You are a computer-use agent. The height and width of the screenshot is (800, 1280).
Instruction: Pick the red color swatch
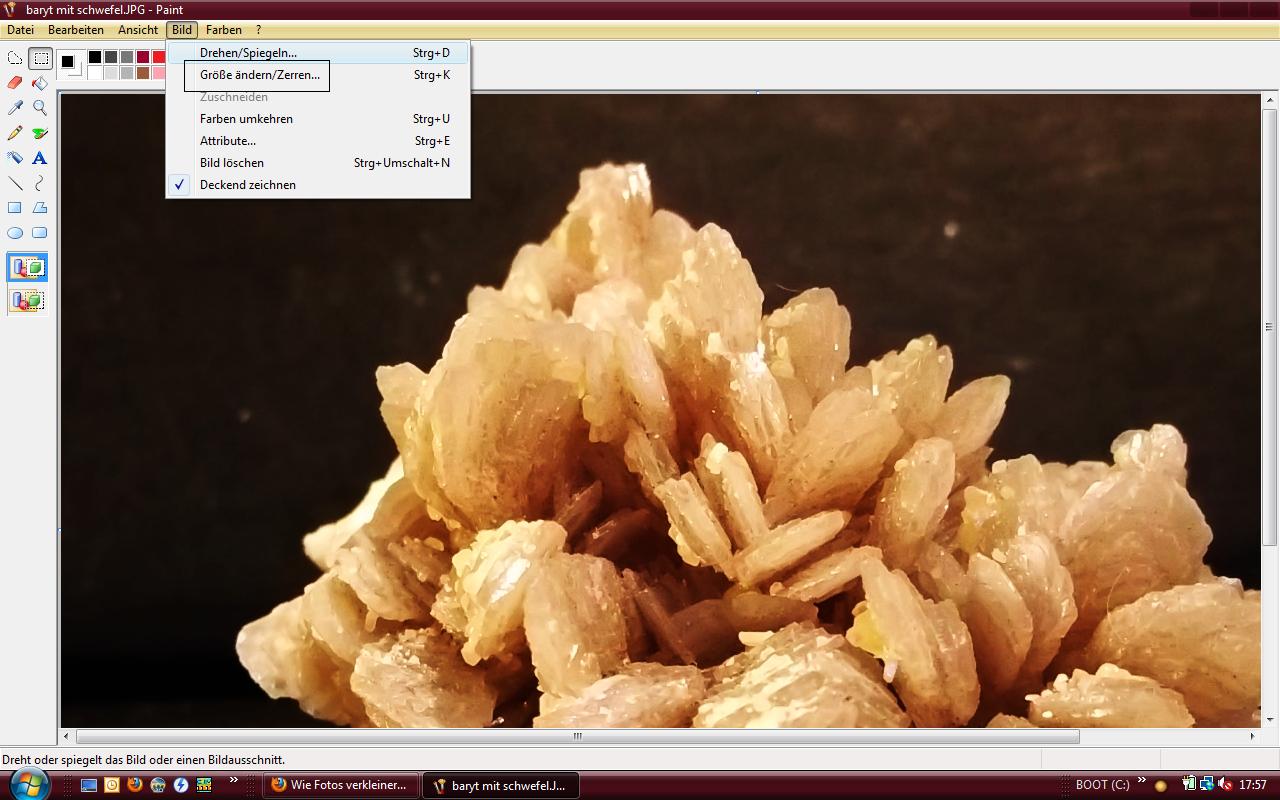[x=159, y=57]
